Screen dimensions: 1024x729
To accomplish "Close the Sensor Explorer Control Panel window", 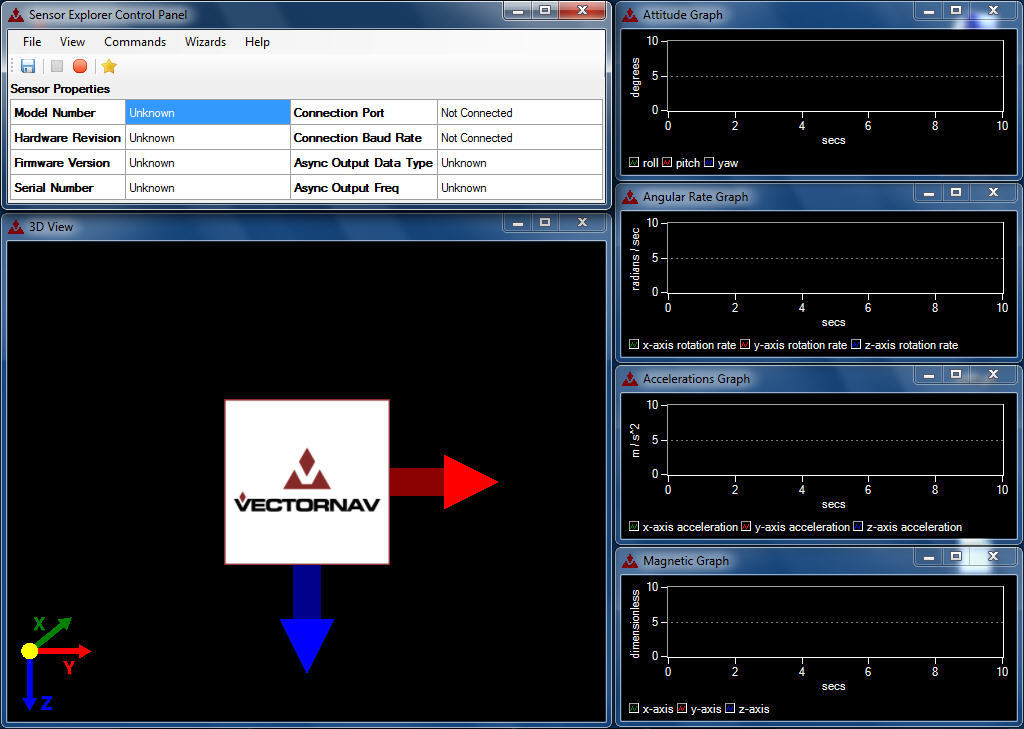I will (583, 10).
